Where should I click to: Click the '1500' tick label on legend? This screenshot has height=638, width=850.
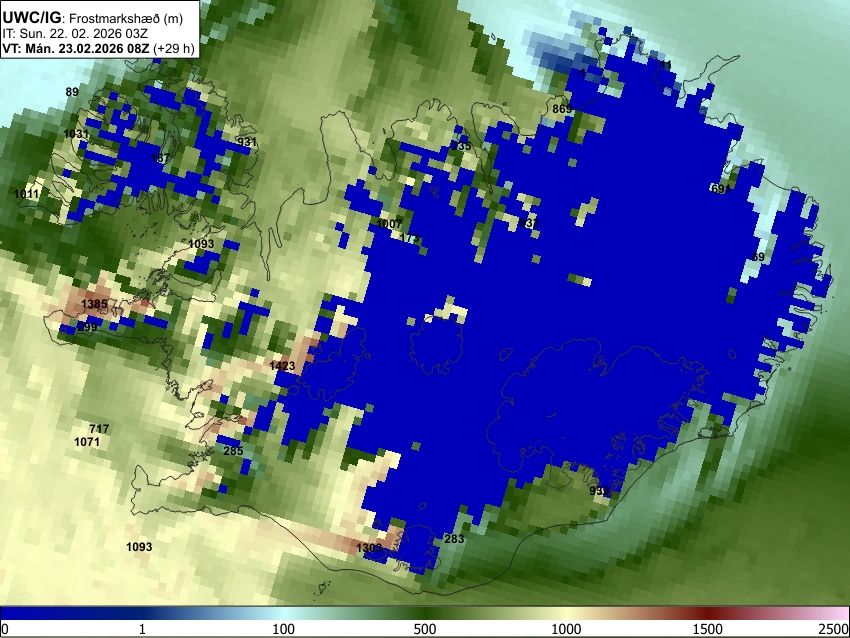point(708,629)
